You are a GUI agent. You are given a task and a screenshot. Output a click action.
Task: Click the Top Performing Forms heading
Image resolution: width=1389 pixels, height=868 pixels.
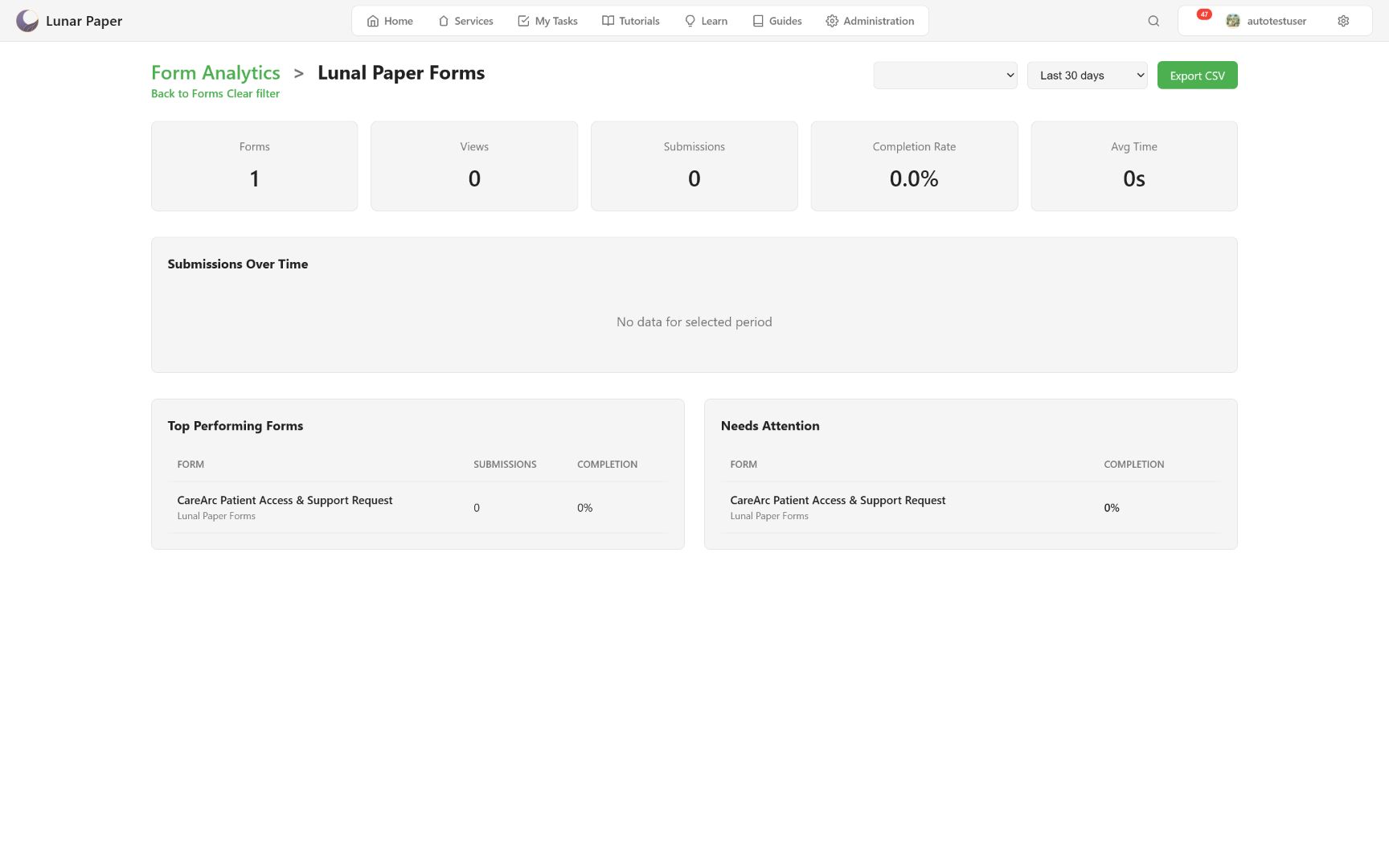[236, 426]
